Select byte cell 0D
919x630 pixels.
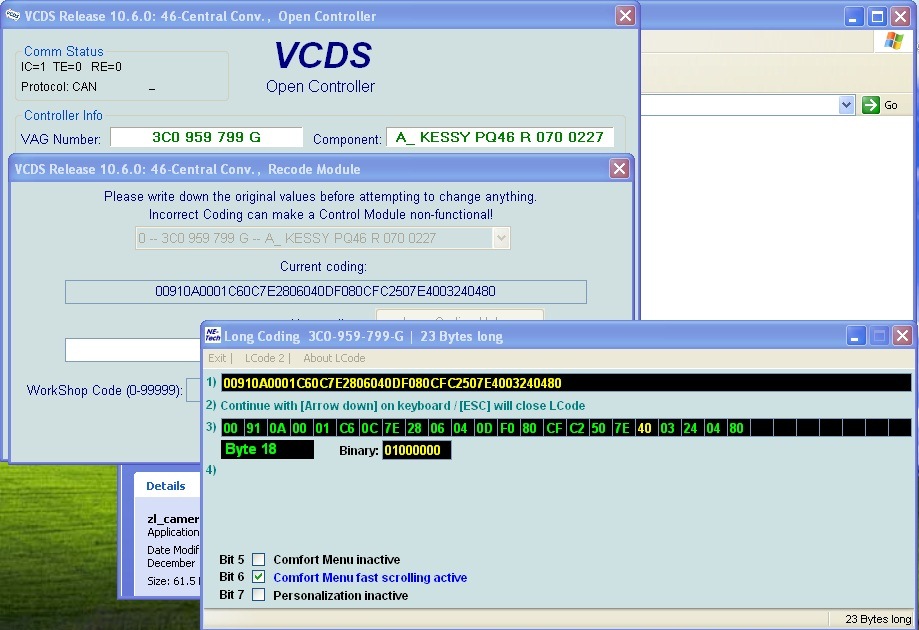click(x=484, y=428)
